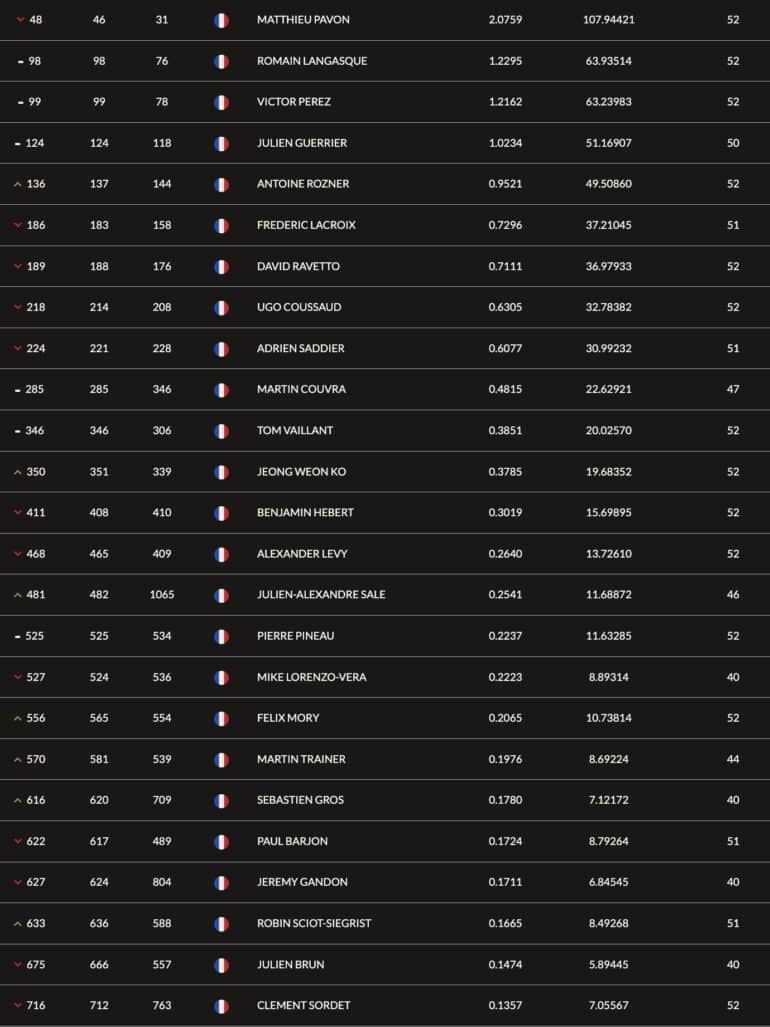Click the flag icon next to Alexander Levy

coord(221,554)
